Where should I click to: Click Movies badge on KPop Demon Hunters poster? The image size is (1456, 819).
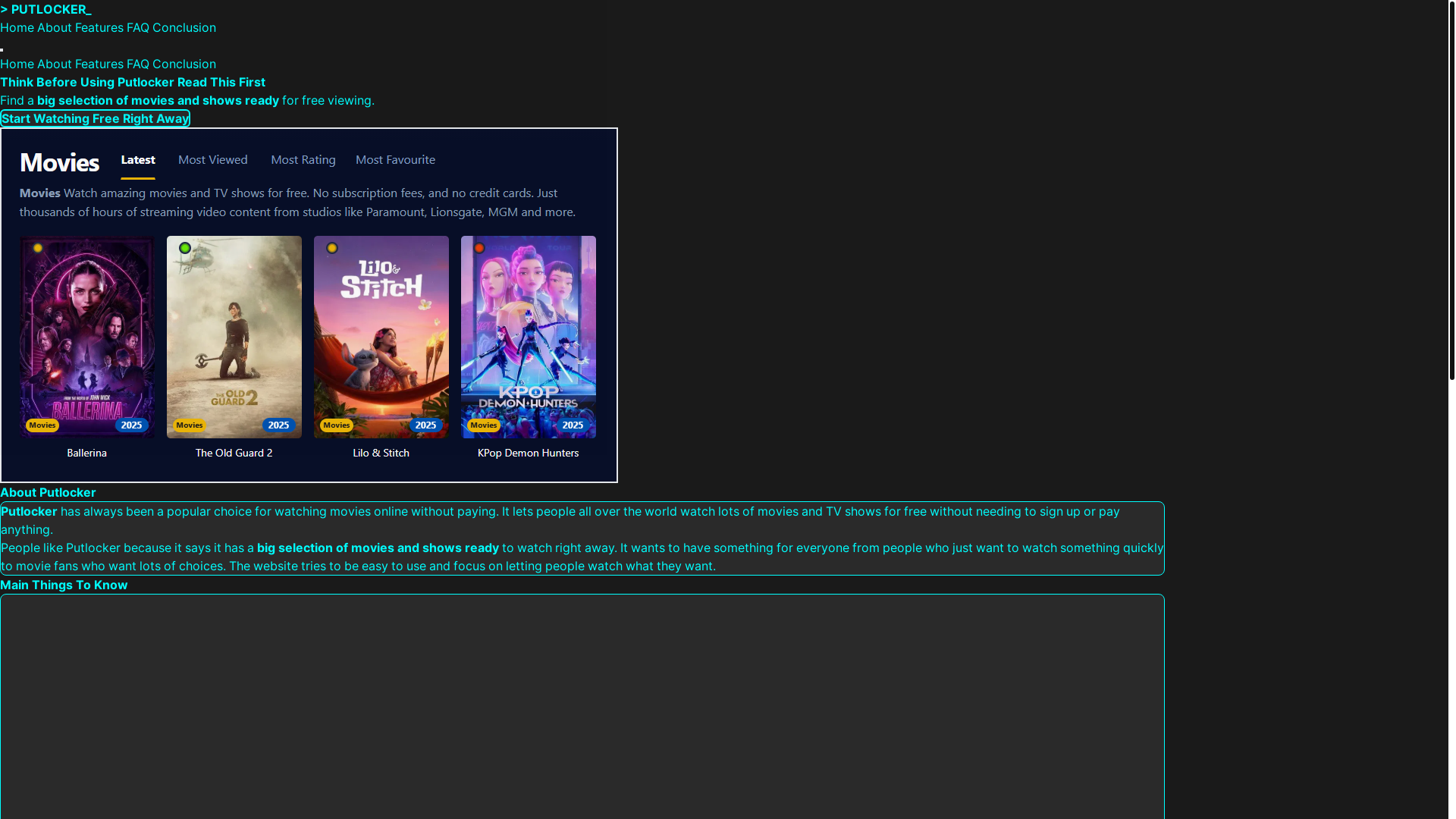tap(484, 425)
